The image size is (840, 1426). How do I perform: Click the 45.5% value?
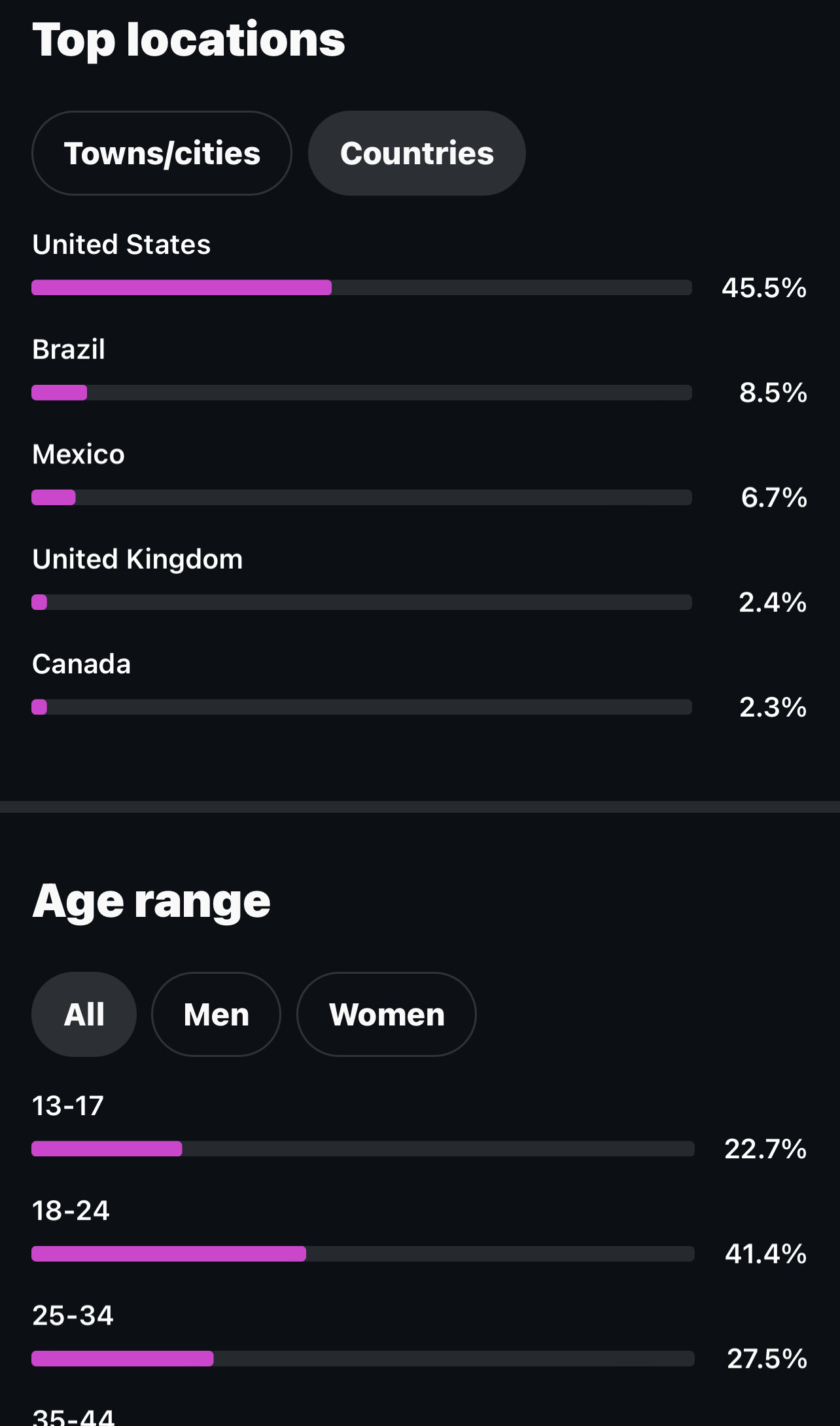coord(764,288)
